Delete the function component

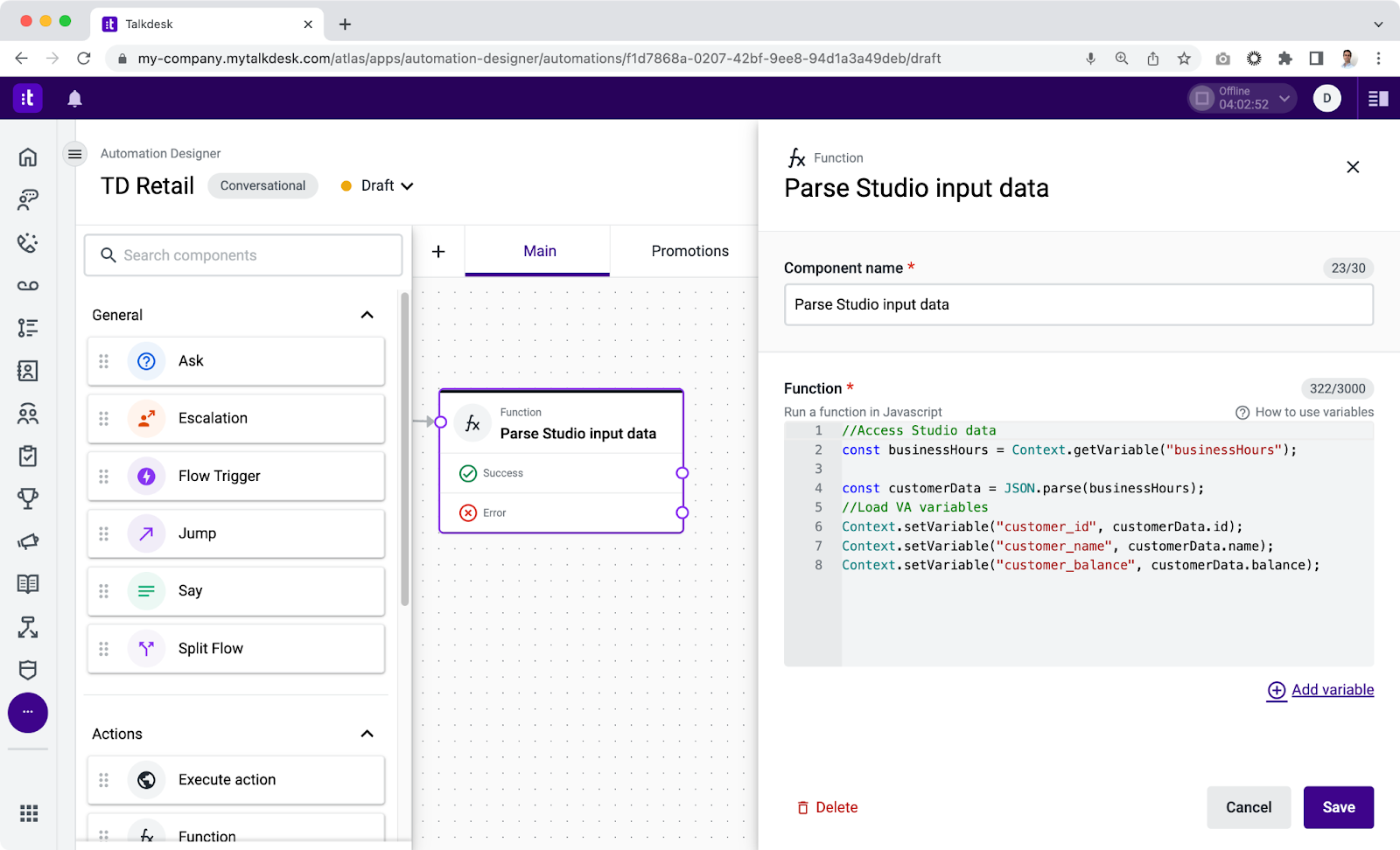pos(827,808)
